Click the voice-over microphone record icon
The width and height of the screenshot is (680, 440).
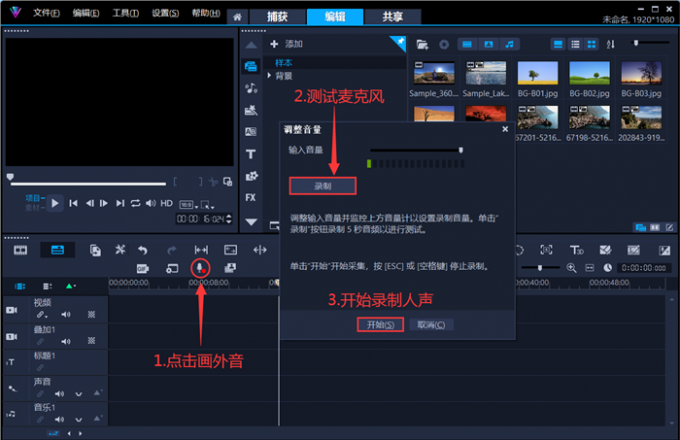[x=200, y=268]
